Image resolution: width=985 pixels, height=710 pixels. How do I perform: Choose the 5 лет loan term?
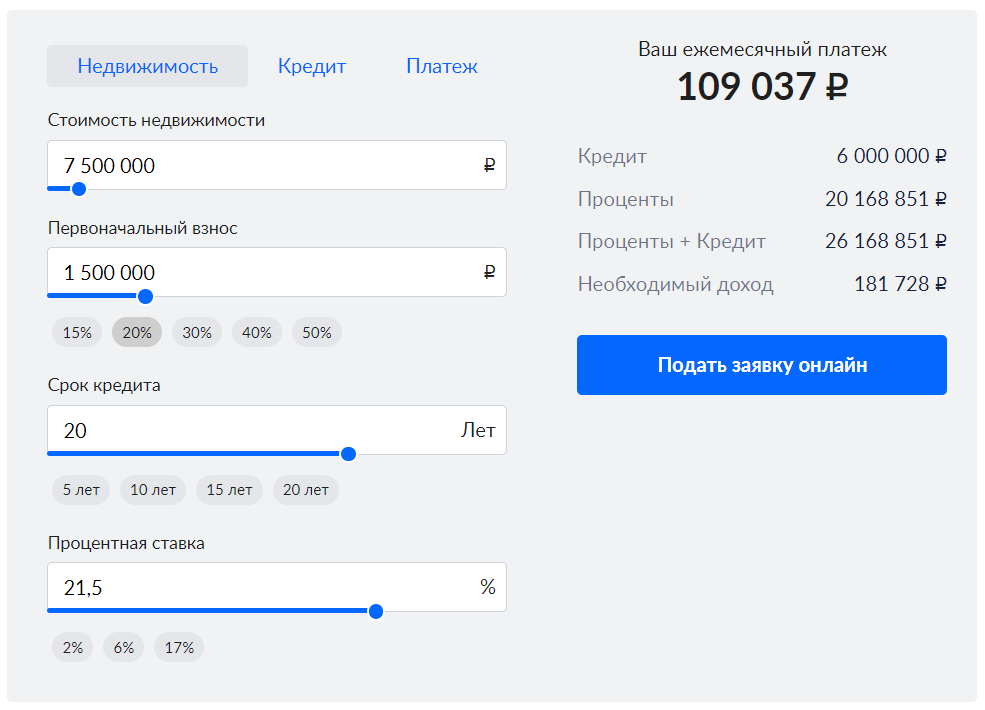81,490
